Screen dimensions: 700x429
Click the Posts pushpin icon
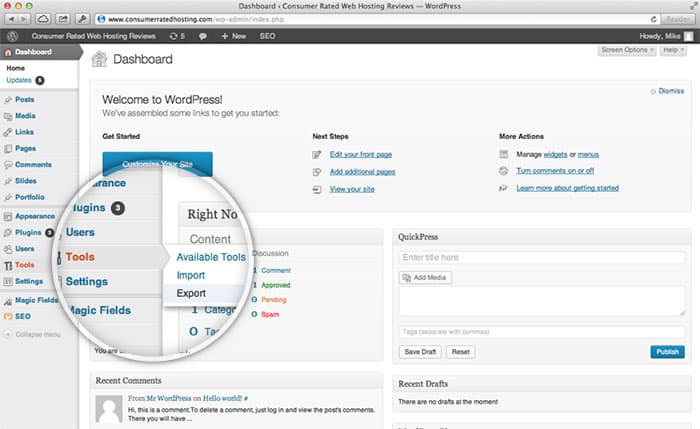pyautogui.click(x=8, y=100)
